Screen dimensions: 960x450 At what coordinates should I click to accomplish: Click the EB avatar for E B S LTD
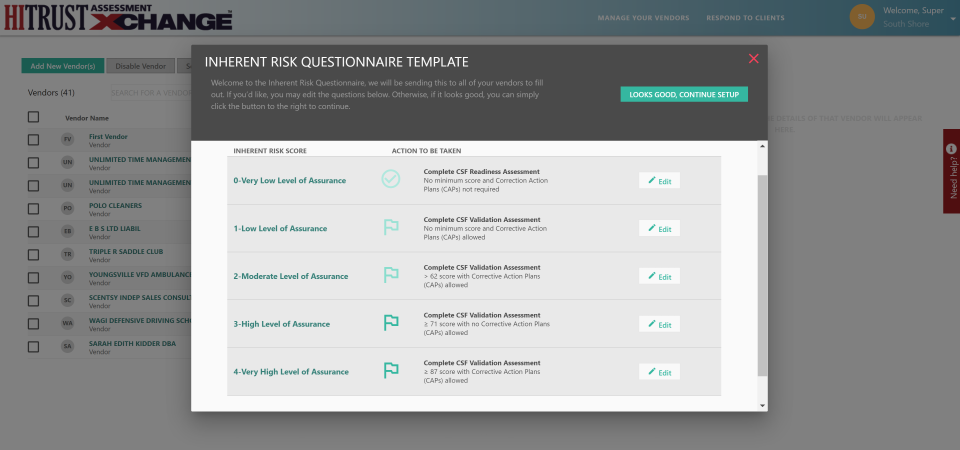tap(67, 231)
